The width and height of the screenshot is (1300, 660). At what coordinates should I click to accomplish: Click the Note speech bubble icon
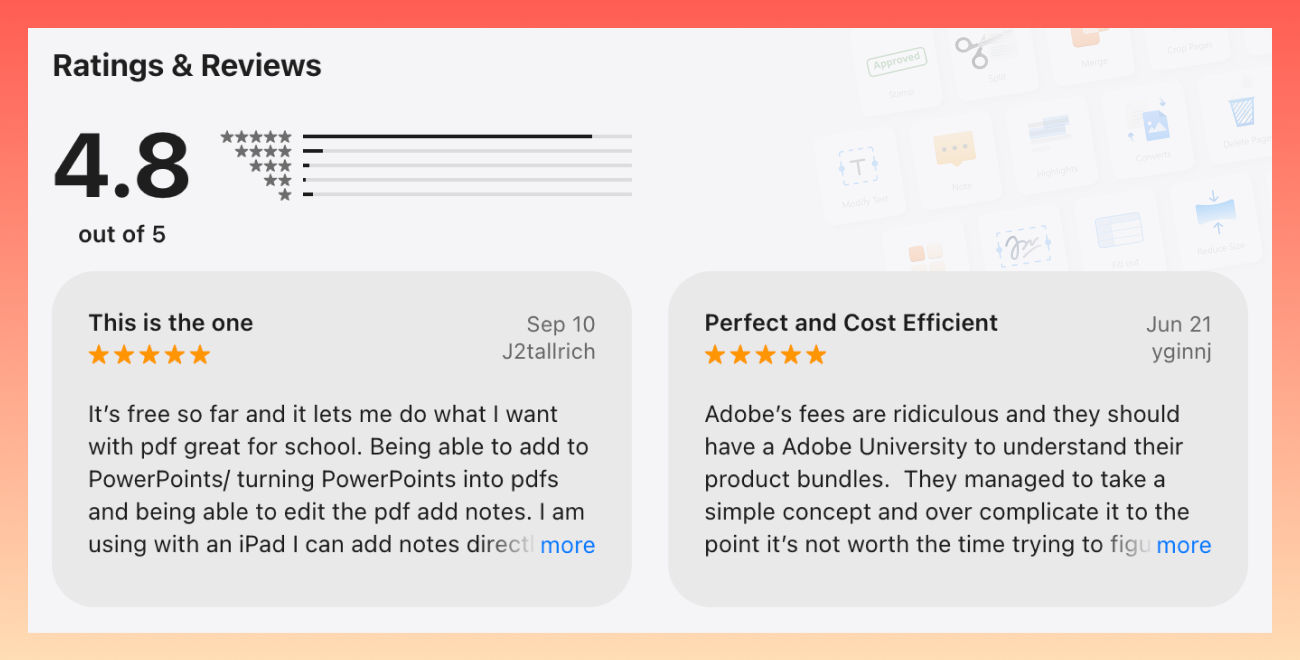click(954, 150)
